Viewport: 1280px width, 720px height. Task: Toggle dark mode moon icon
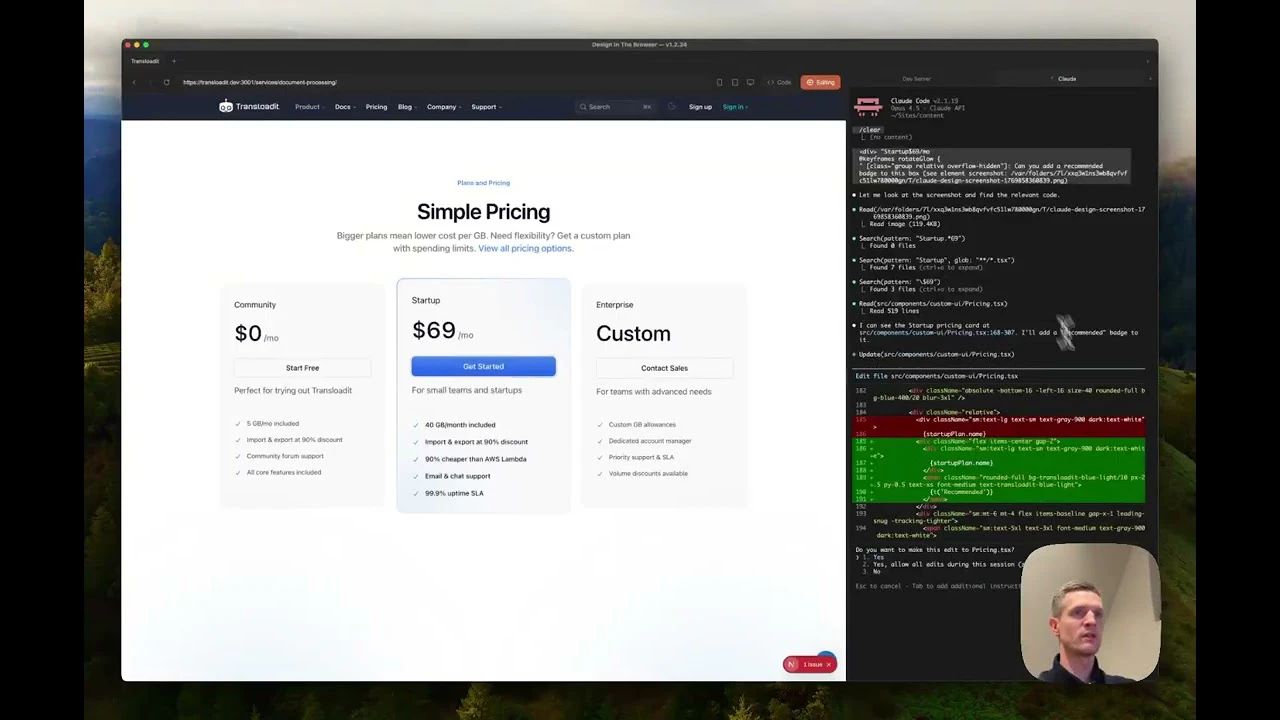point(672,107)
